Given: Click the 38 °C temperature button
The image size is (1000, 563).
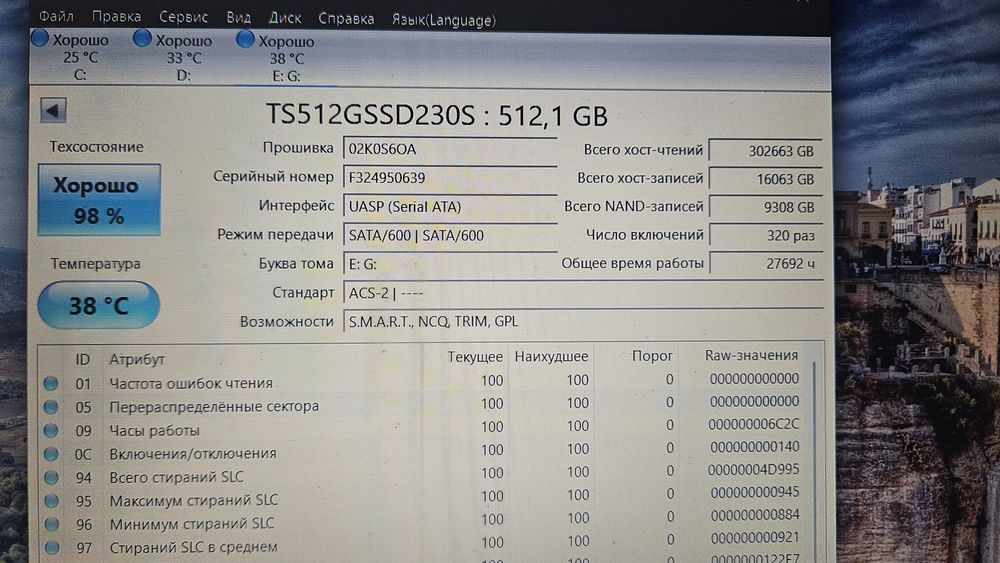Looking at the screenshot, I should pyautogui.click(x=99, y=305).
